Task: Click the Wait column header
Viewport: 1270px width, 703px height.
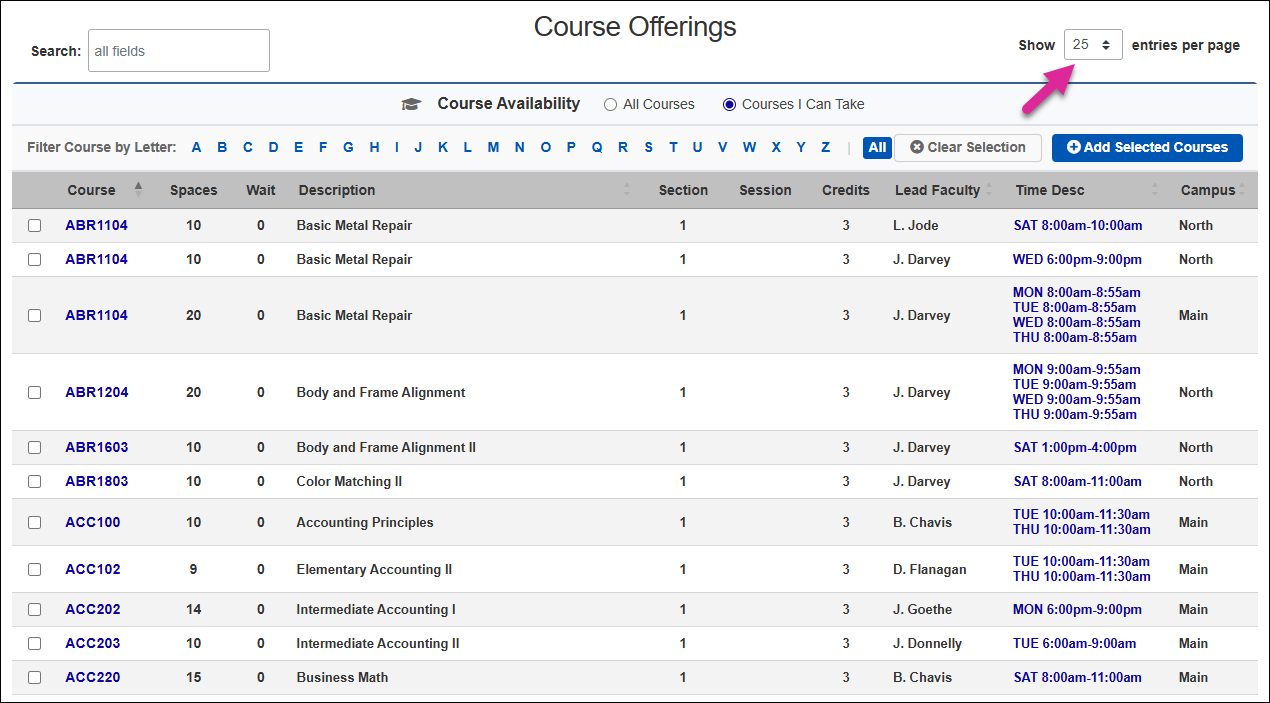Action: (261, 190)
